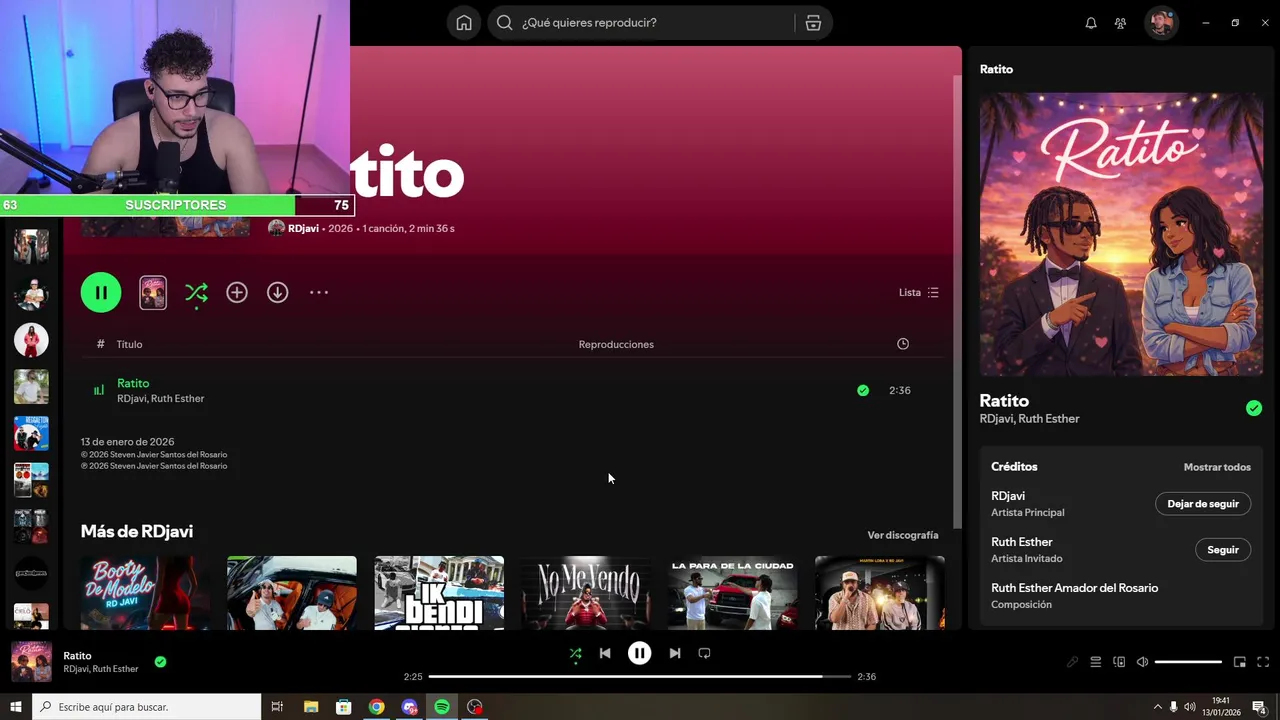The height and width of the screenshot is (720, 1280).
Task: Download the Ratito album
Action: pos(277,292)
